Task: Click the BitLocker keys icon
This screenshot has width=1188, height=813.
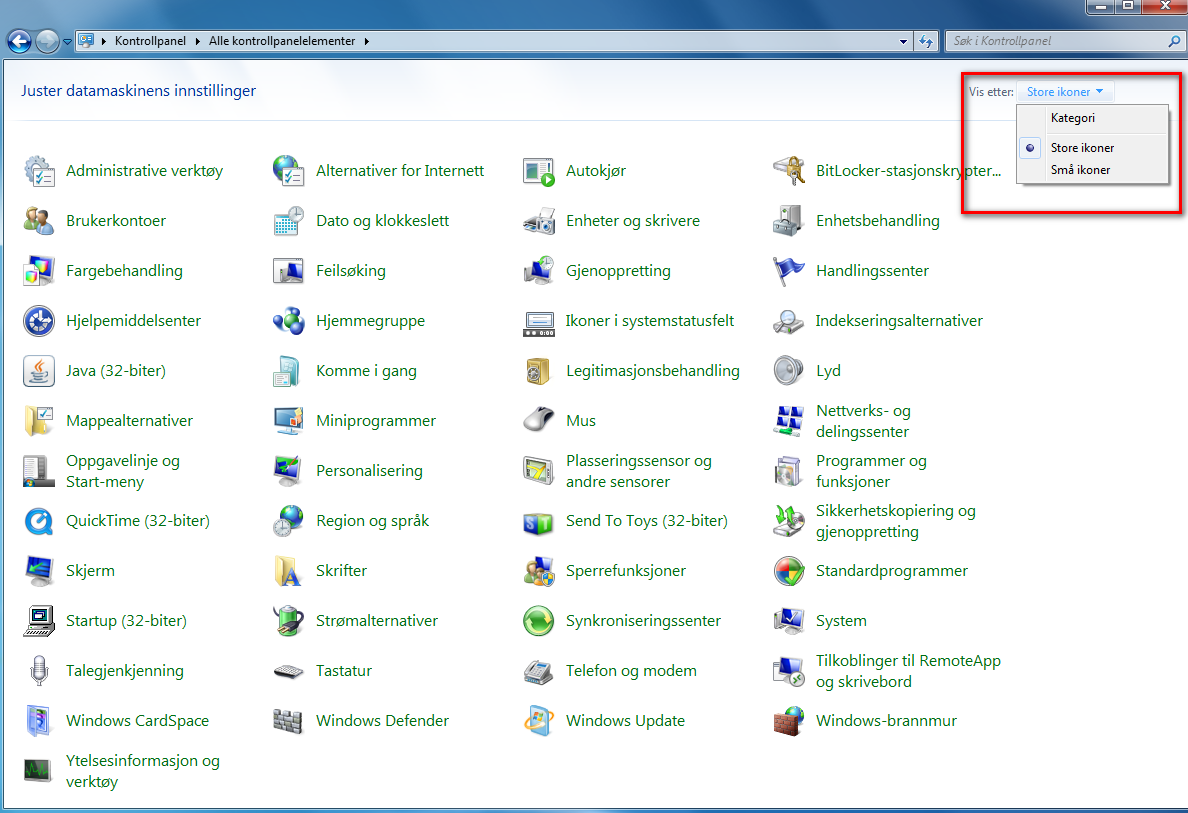Action: tap(789, 170)
